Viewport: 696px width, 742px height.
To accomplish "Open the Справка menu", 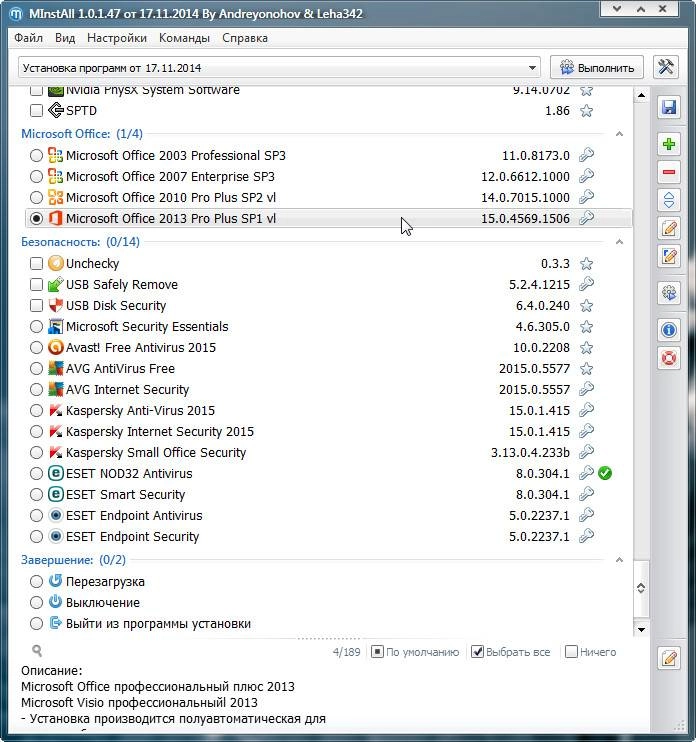I will pos(245,38).
